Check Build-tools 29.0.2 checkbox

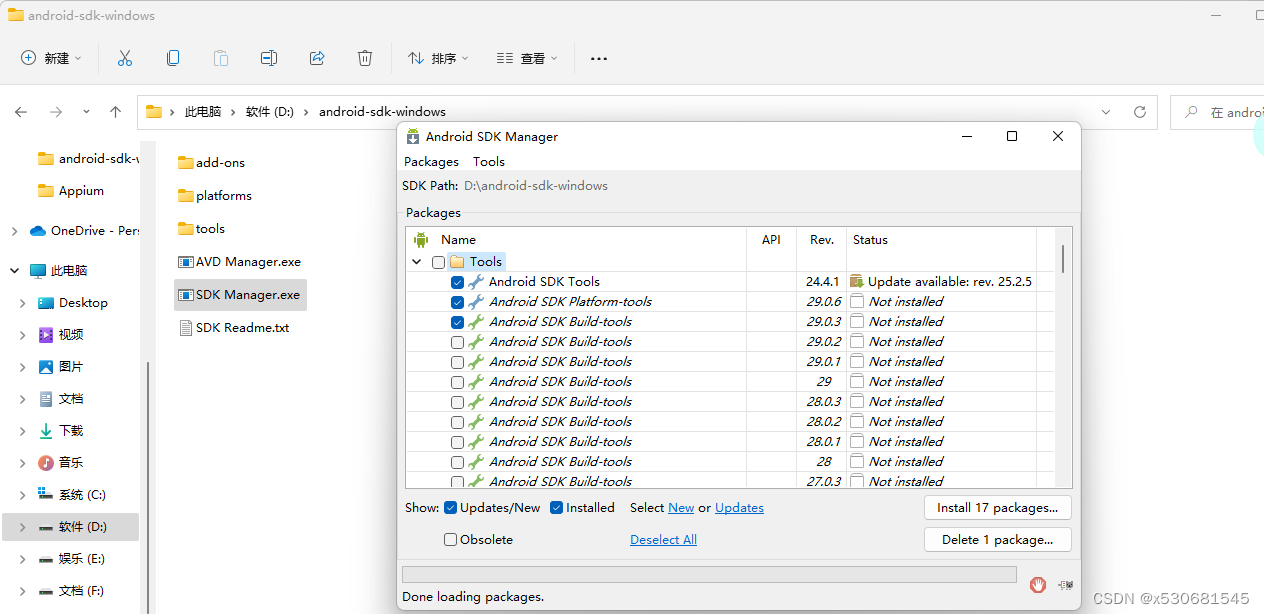click(457, 342)
